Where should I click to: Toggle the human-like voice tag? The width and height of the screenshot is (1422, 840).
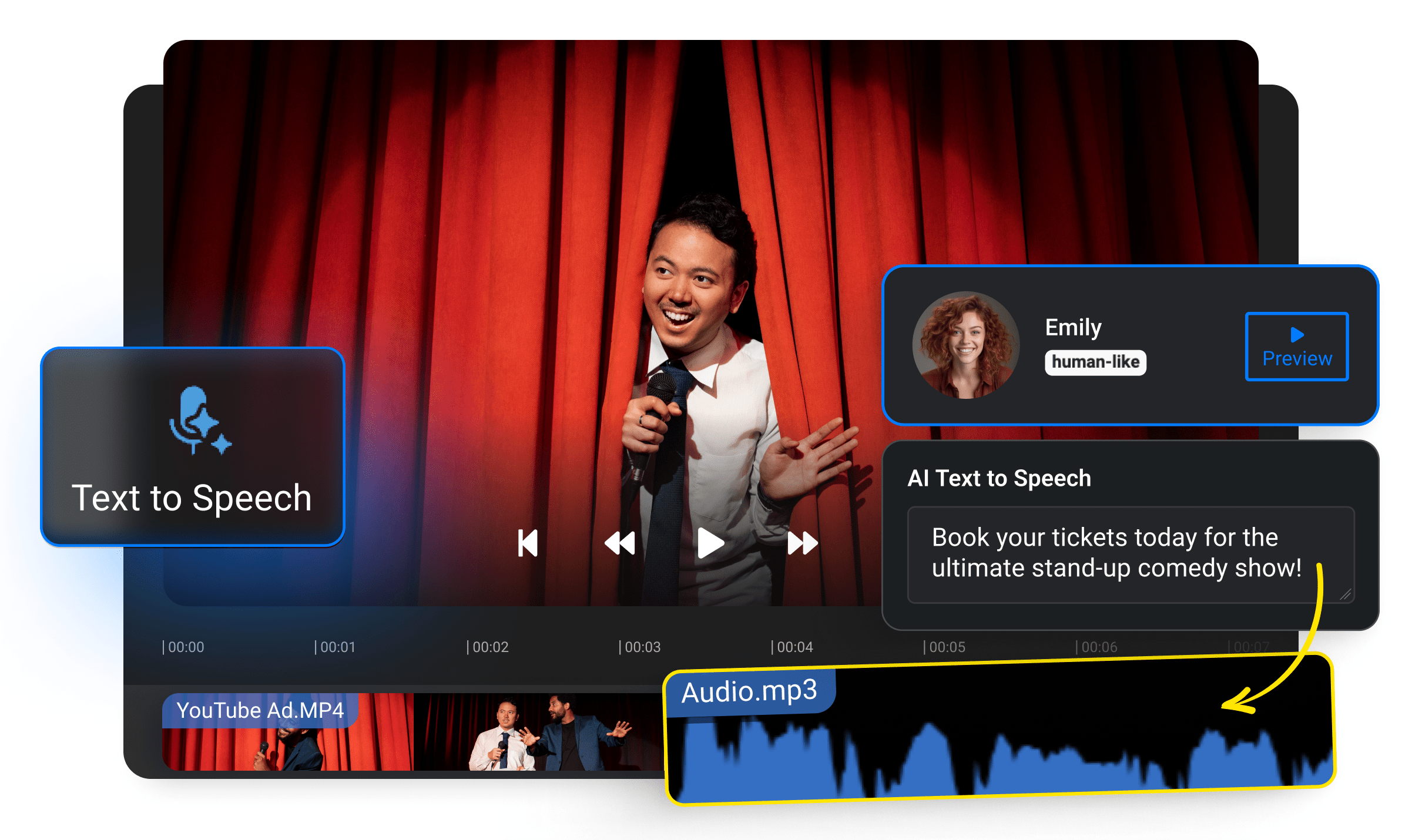1095,362
